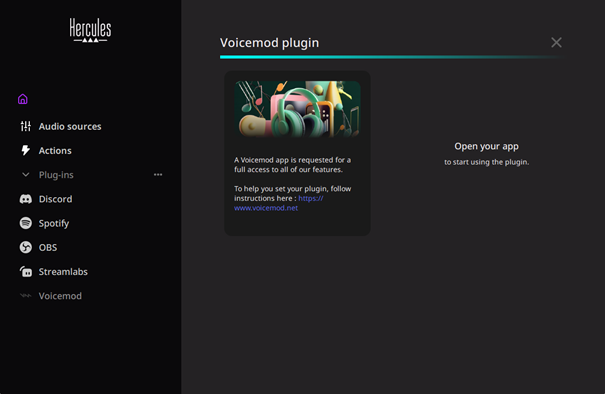This screenshot has height=394, width=605.
Task: Click the Hercules logo
Action: (90, 30)
